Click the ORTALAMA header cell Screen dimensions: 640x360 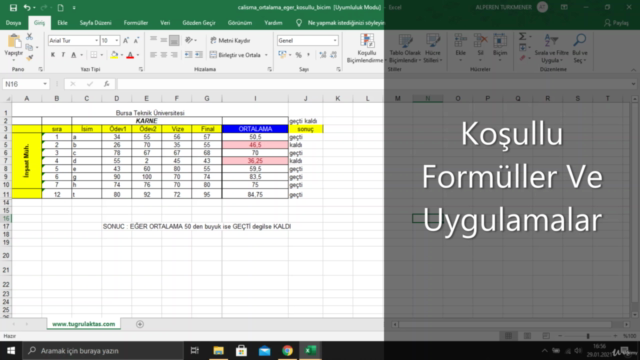[x=255, y=129]
